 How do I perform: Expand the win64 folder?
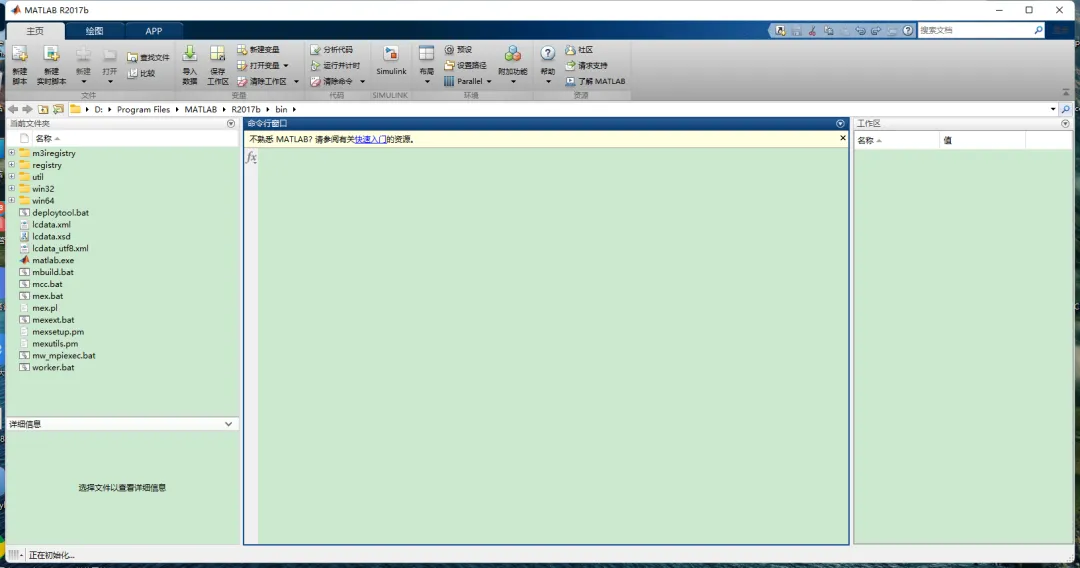click(x=12, y=200)
